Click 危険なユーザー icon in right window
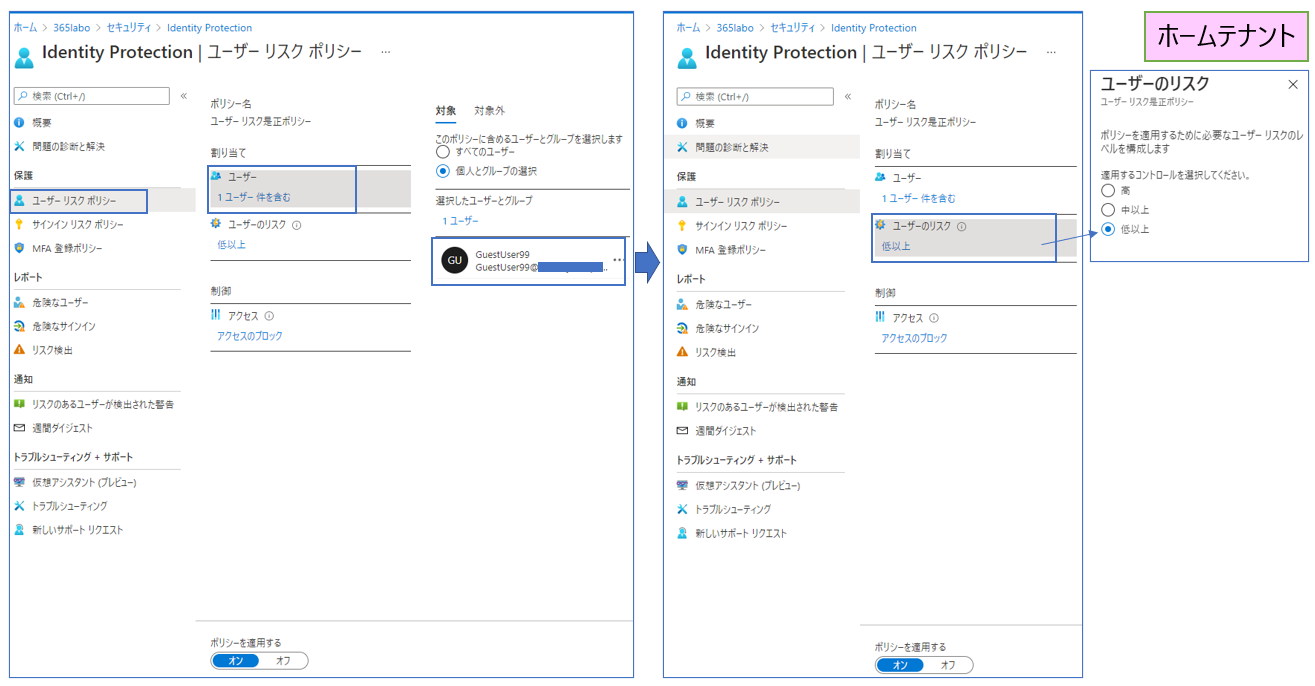 pos(683,304)
